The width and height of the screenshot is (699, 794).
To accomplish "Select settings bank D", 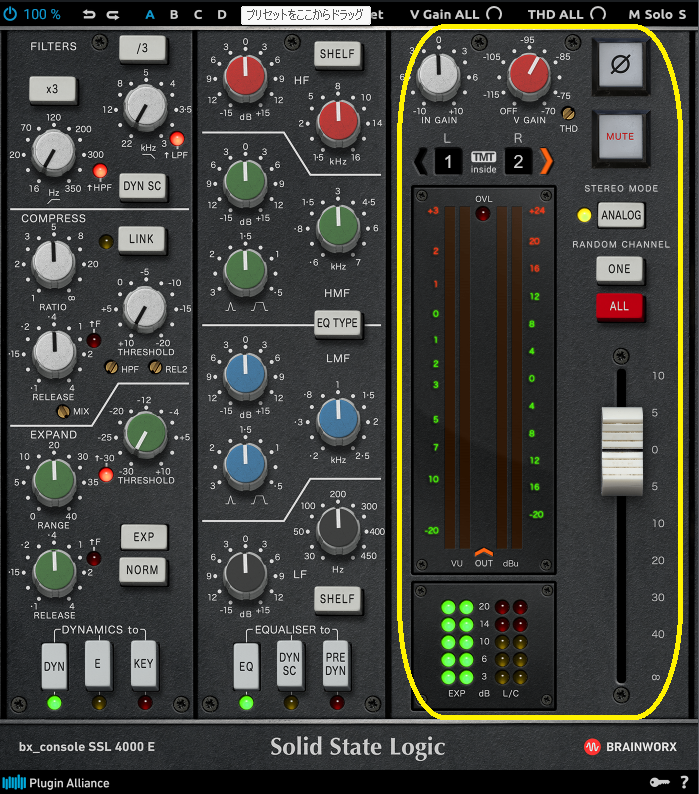I will pos(222,15).
